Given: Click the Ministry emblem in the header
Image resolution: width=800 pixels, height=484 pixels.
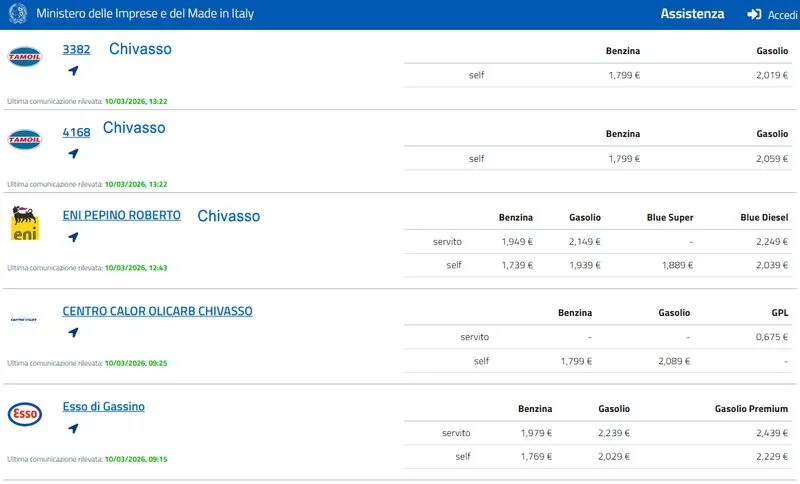Looking at the screenshot, I should pos(18,14).
